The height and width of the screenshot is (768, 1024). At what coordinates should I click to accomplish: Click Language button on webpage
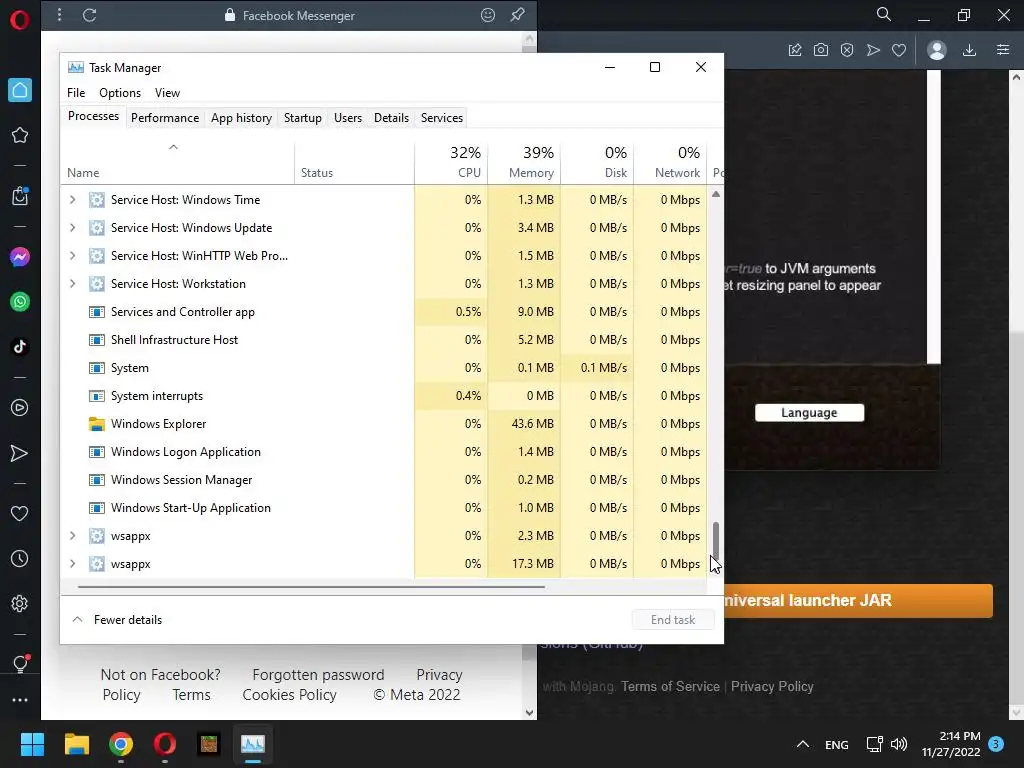pos(809,413)
